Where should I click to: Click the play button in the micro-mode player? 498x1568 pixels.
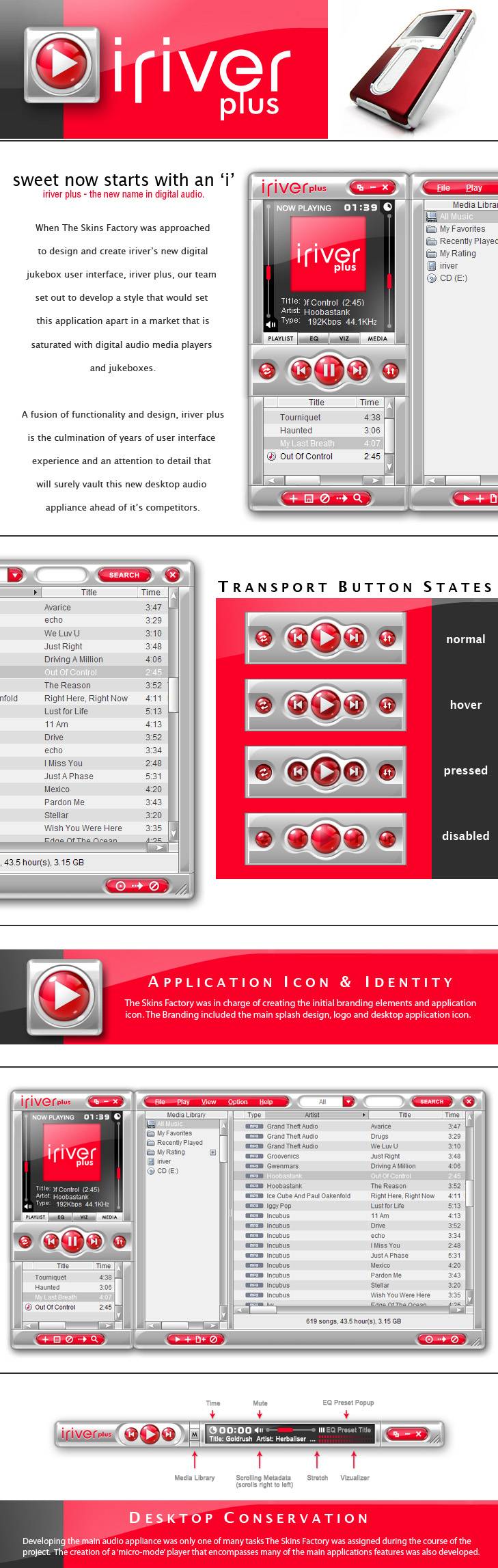pyautogui.click(x=149, y=1434)
